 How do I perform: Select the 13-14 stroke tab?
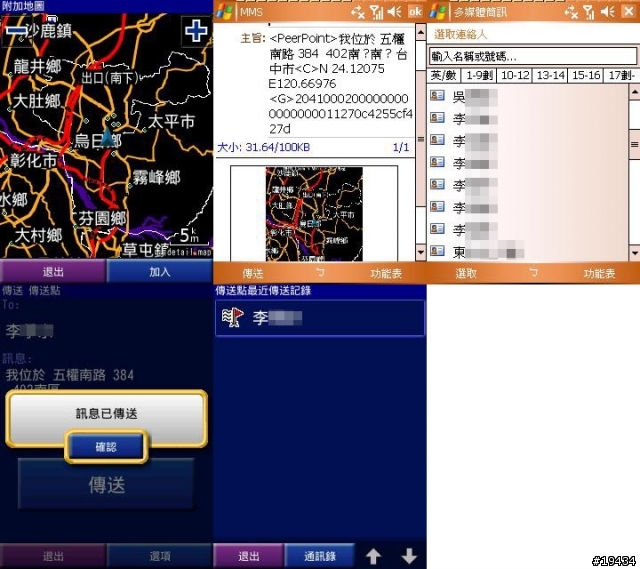tap(550, 76)
